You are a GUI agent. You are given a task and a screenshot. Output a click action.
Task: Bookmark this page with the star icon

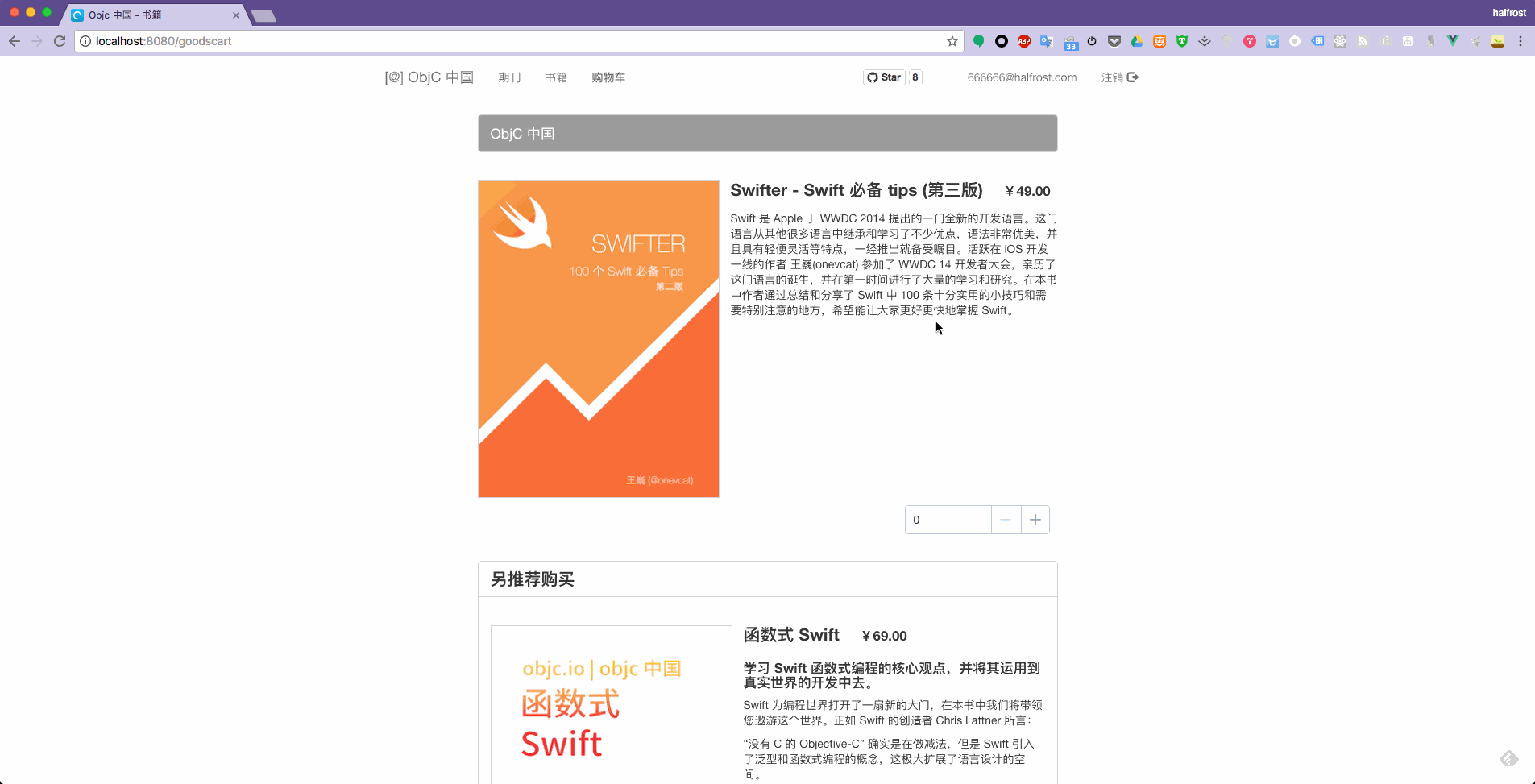[x=952, y=41]
